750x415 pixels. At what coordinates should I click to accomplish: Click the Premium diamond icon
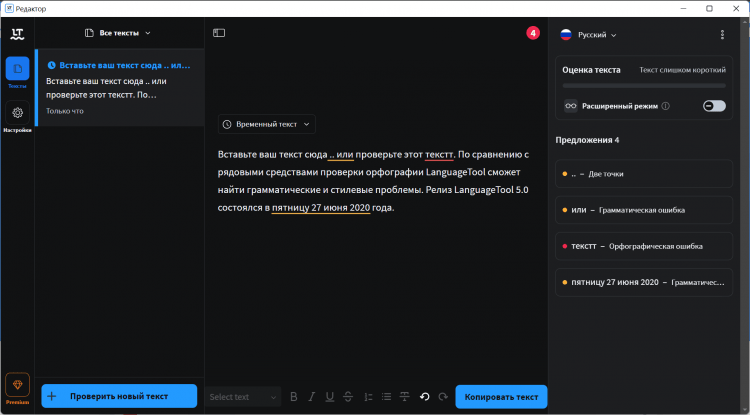click(x=17, y=386)
